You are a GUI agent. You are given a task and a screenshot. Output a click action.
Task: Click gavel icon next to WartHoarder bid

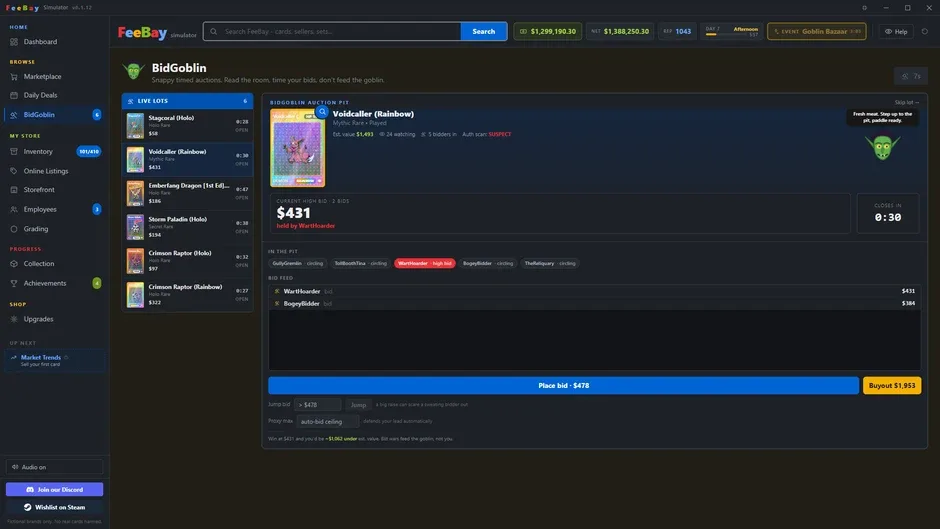pyautogui.click(x=277, y=291)
